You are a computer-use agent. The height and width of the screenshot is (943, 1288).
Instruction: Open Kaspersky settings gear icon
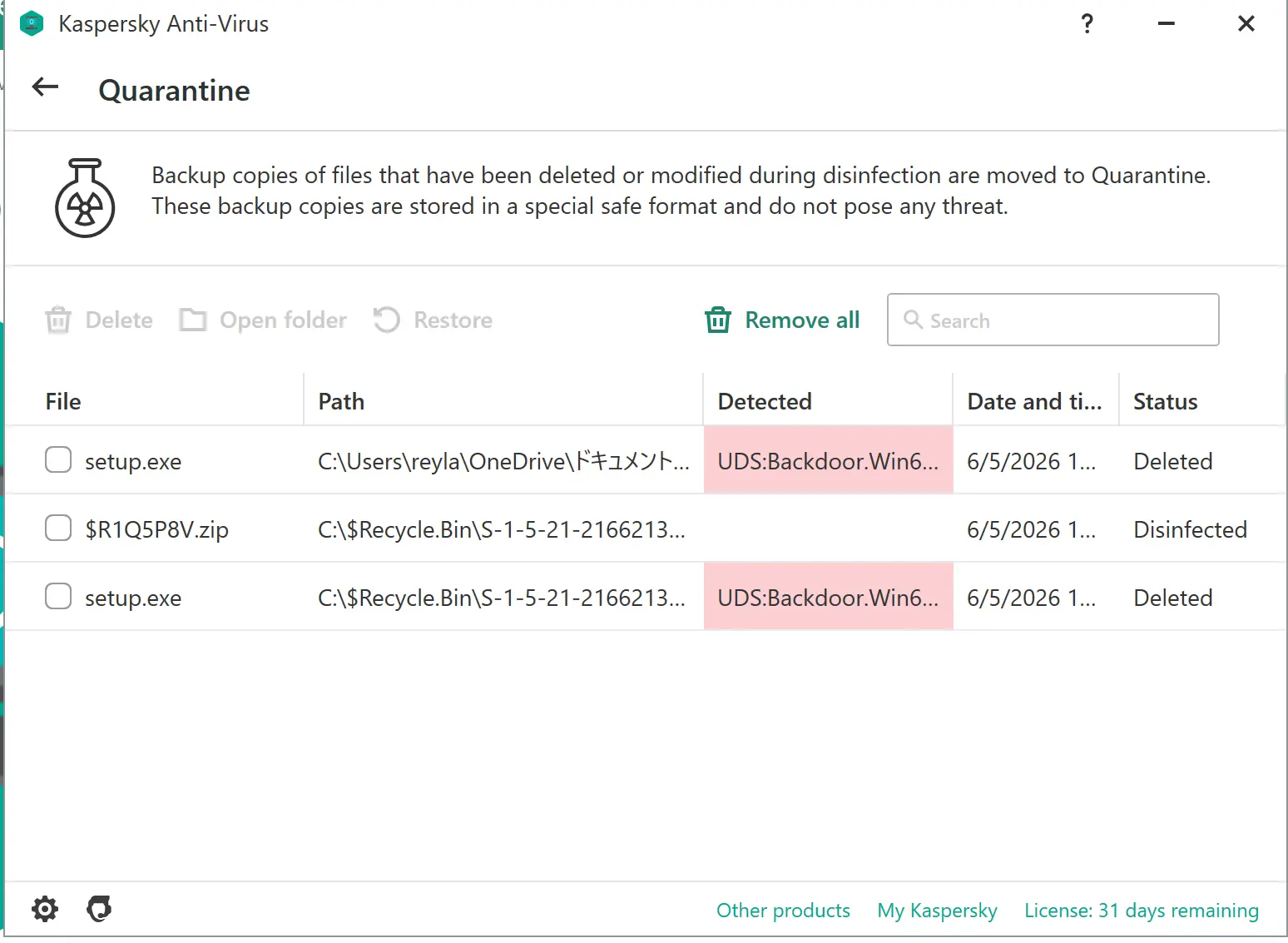(x=45, y=909)
